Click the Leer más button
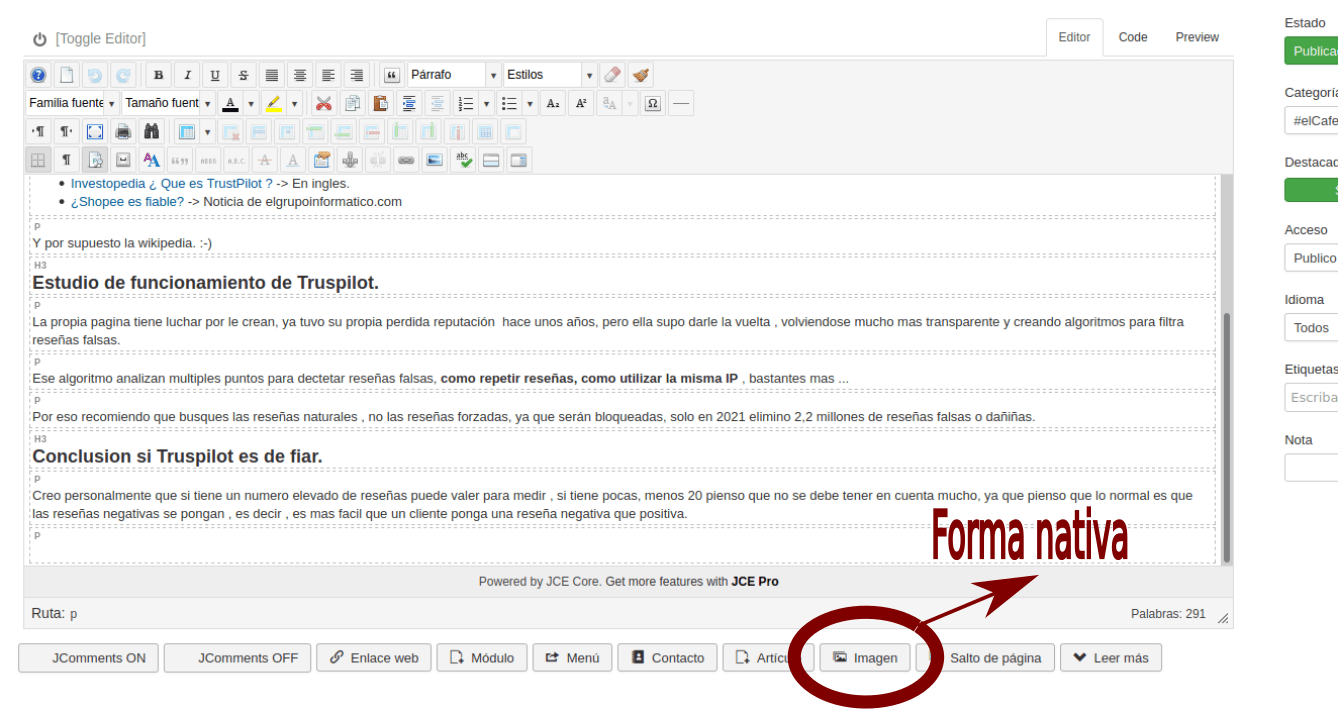The height and width of the screenshot is (716, 1338). click(x=1111, y=658)
